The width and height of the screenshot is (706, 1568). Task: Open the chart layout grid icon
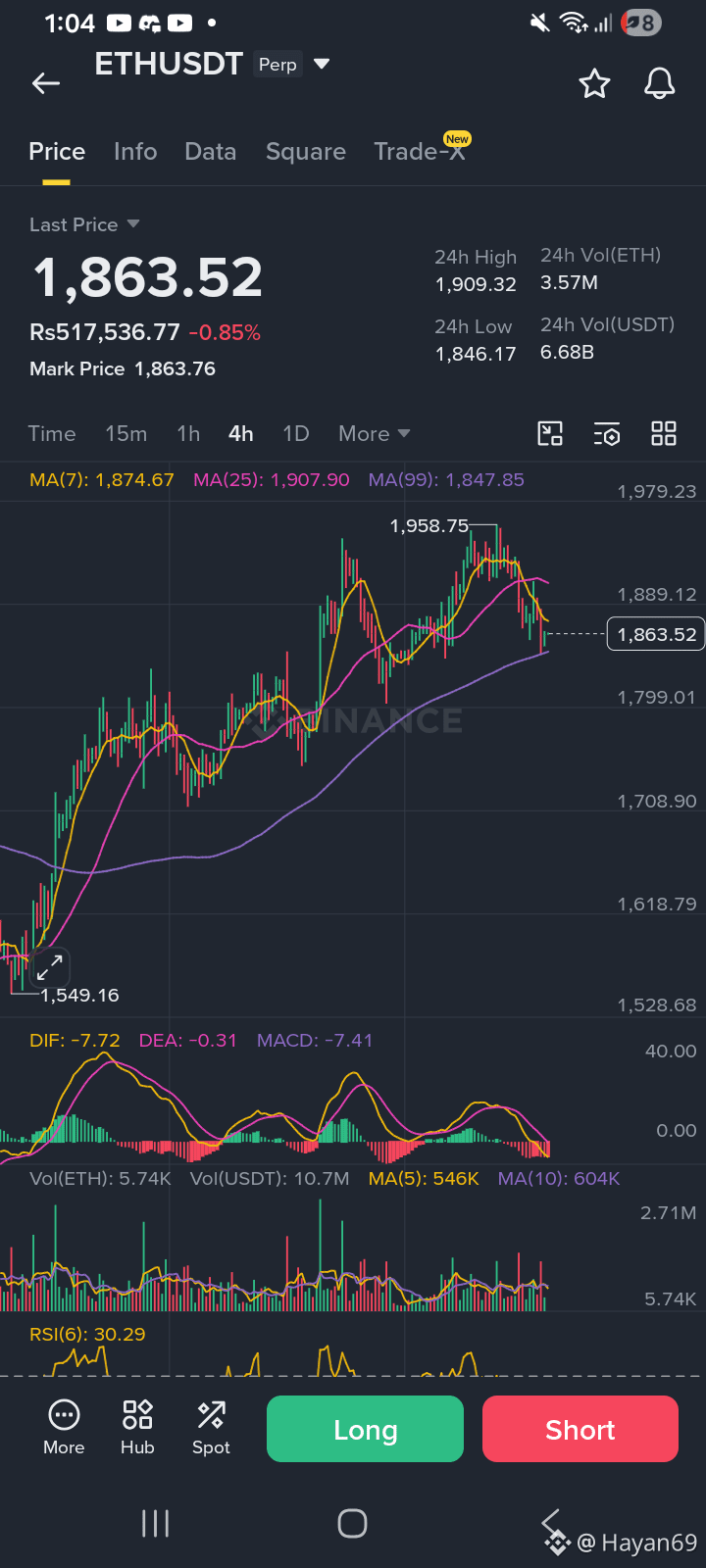click(x=664, y=433)
